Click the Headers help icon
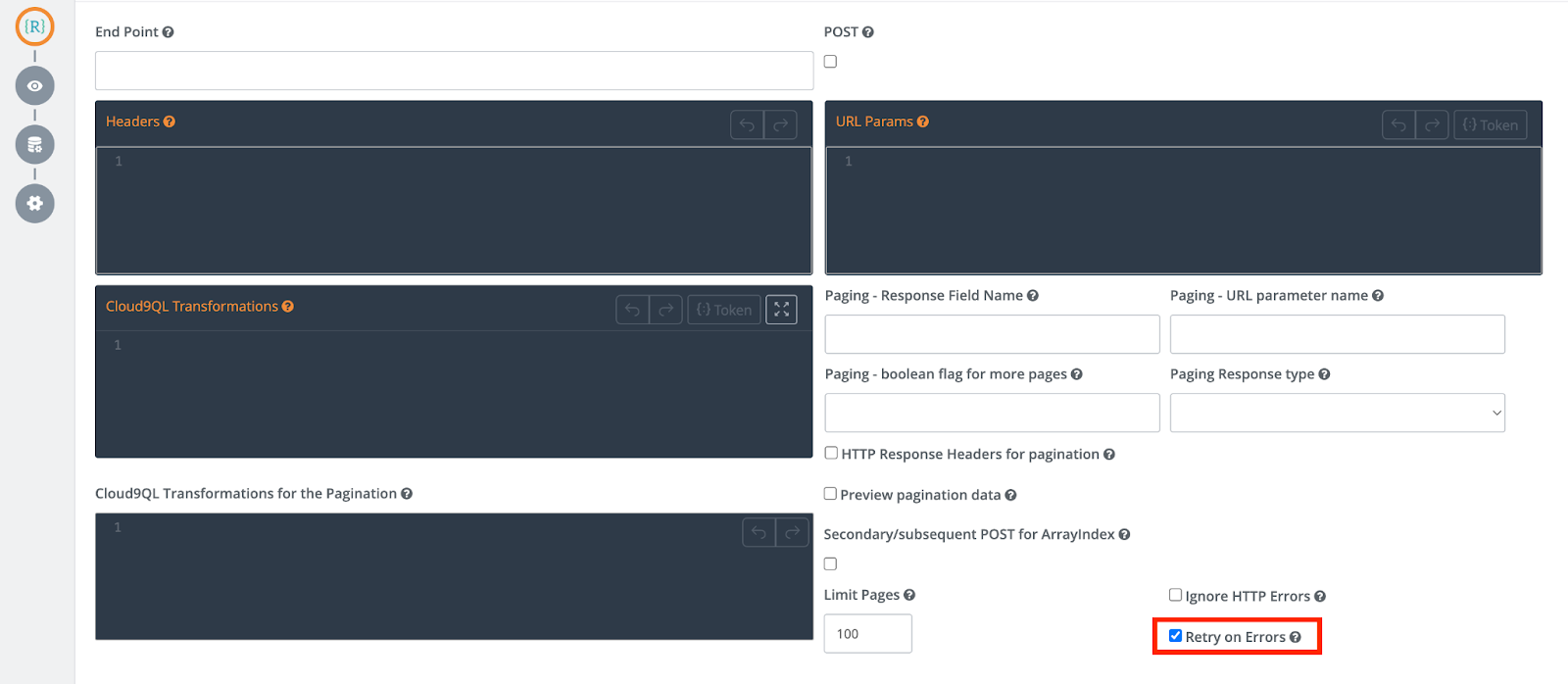 pyautogui.click(x=170, y=122)
